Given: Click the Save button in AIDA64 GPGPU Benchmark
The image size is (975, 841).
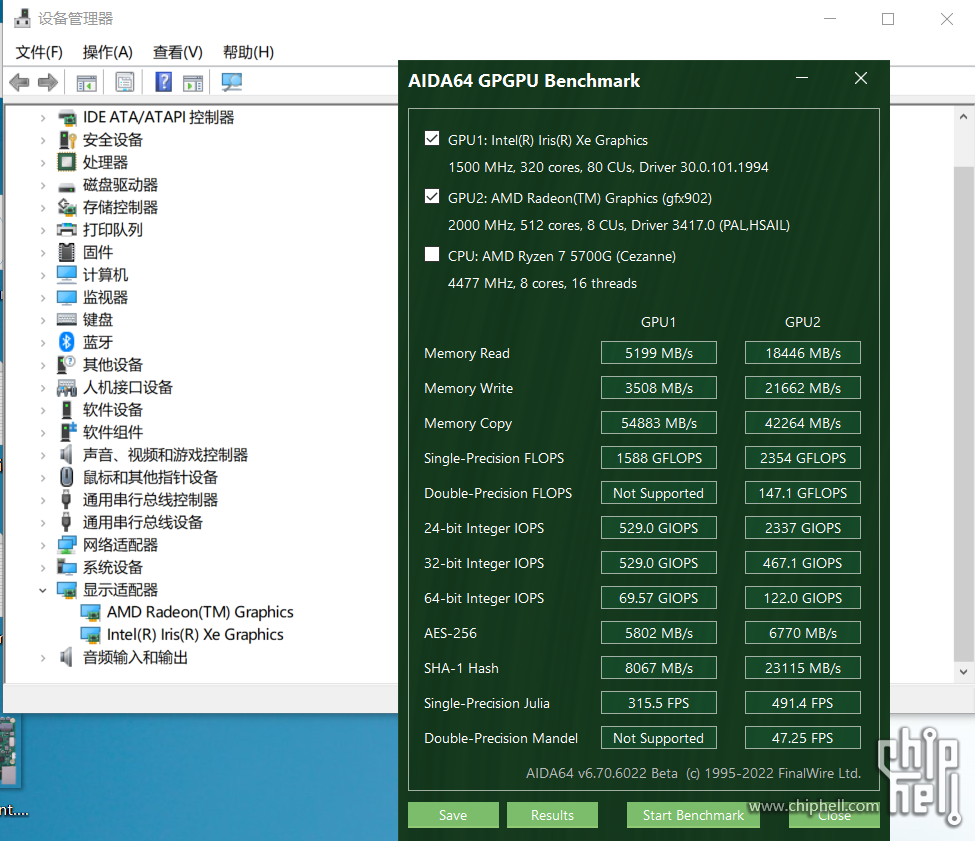Looking at the screenshot, I should pyautogui.click(x=452, y=815).
